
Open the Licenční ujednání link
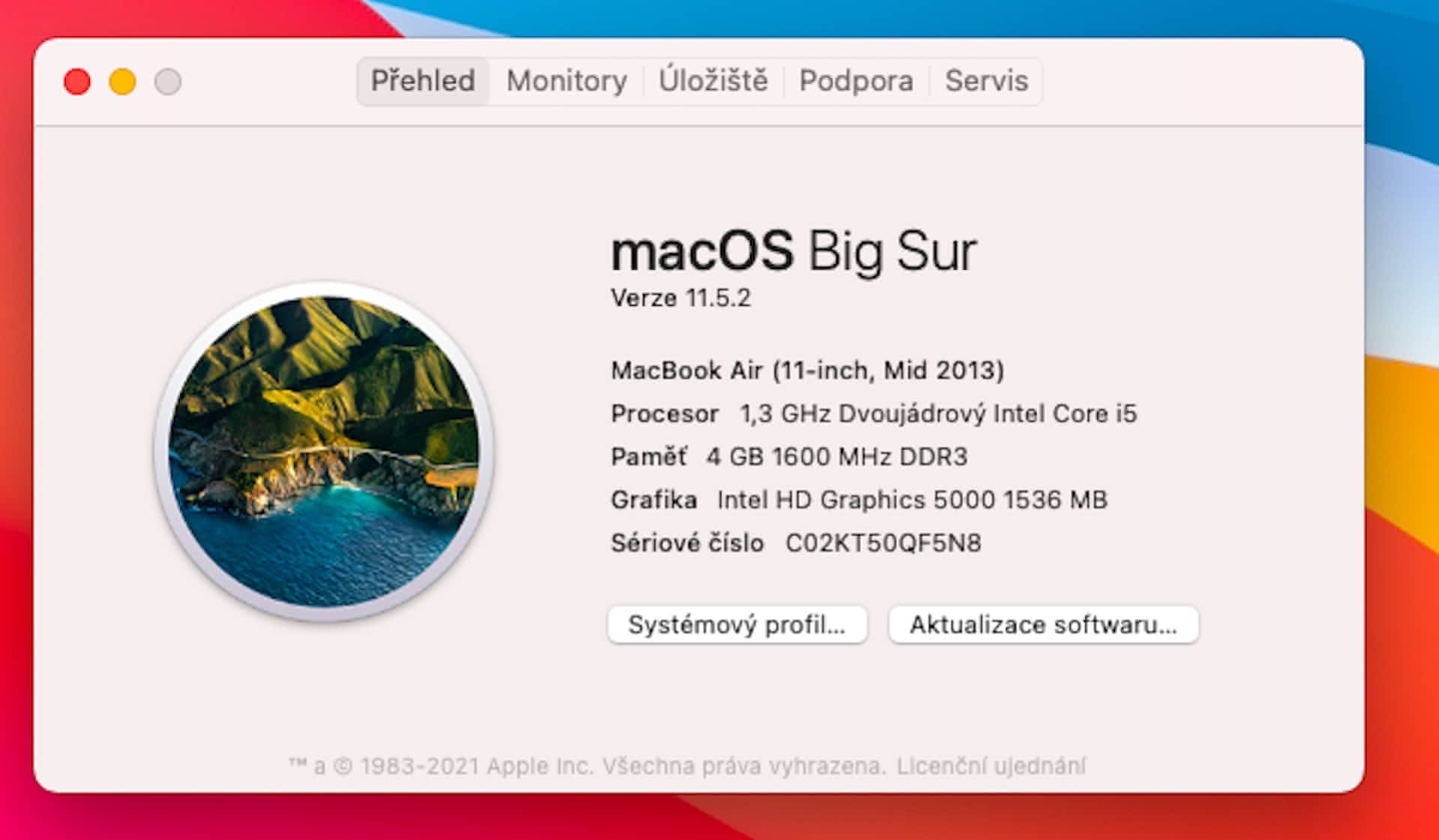tap(991, 766)
